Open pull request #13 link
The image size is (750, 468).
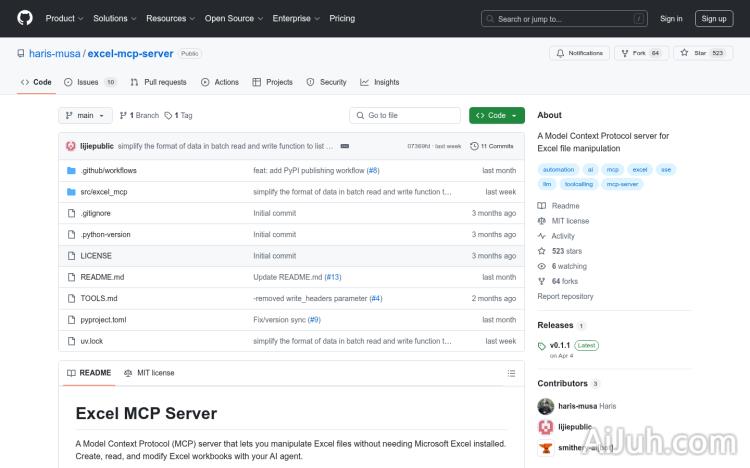tap(333, 277)
